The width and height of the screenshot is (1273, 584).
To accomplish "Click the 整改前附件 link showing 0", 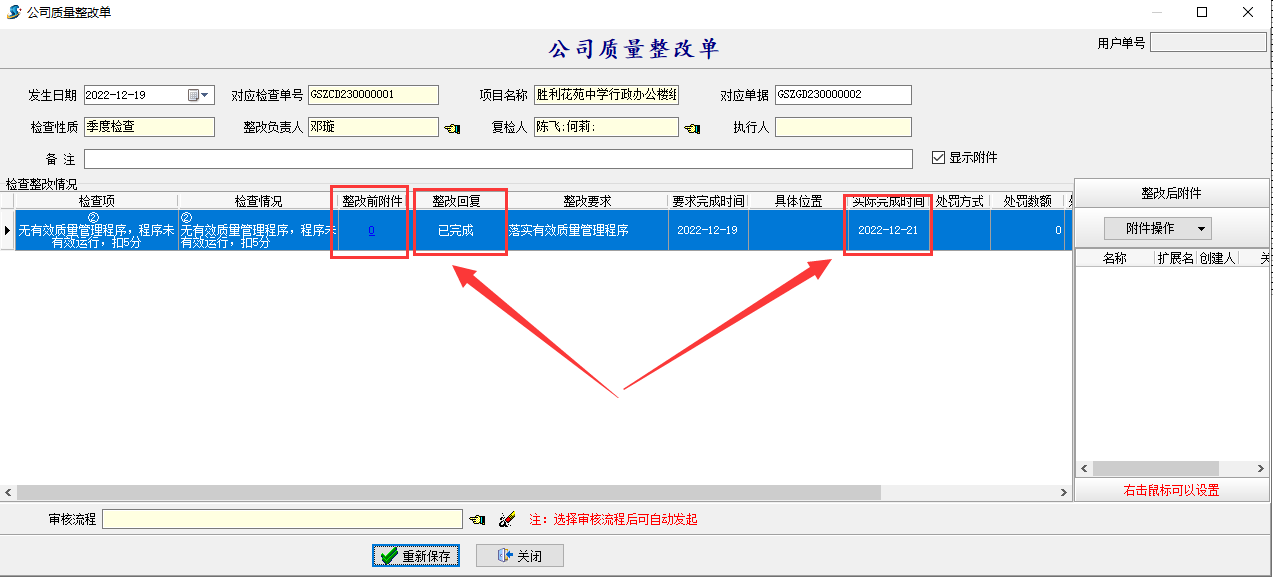I will point(371,230).
